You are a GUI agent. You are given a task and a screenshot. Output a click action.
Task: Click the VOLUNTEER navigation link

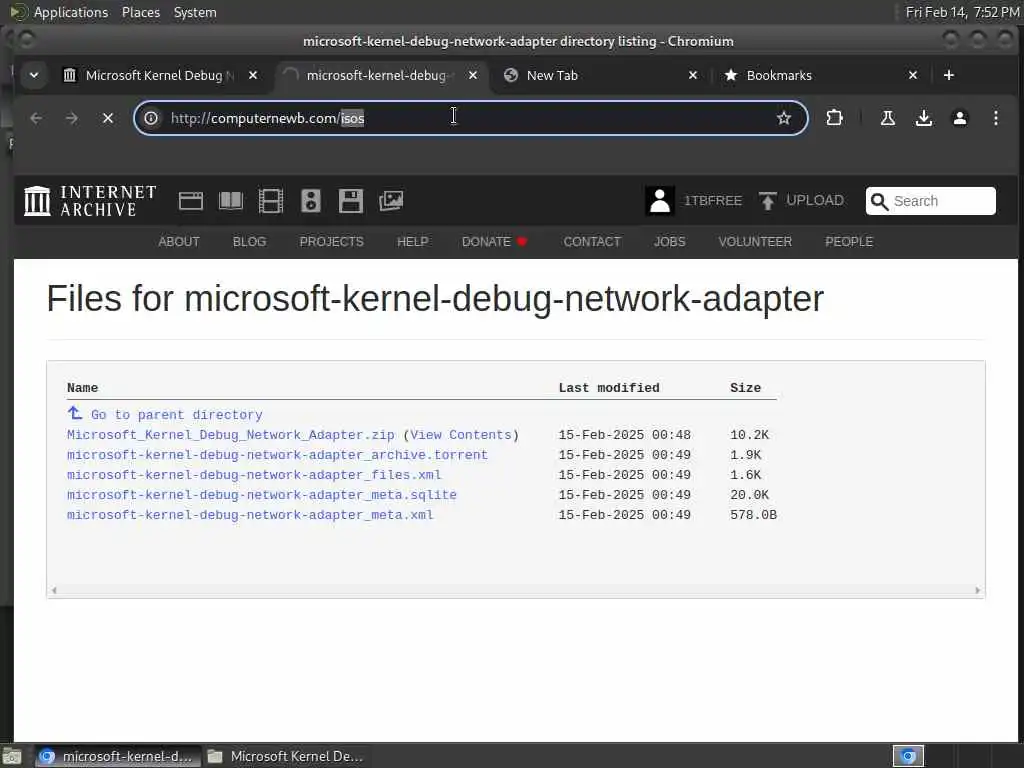click(x=755, y=242)
